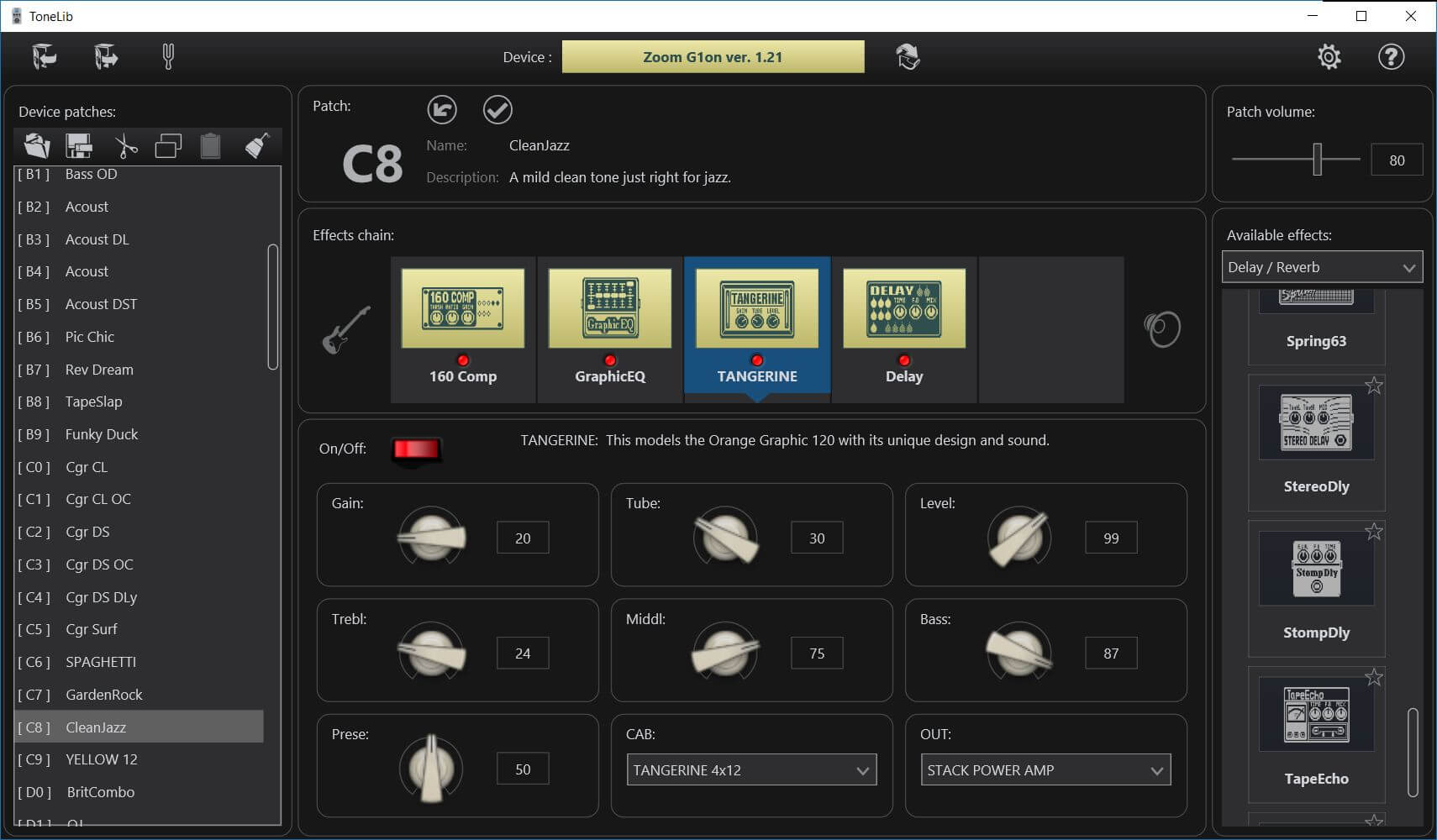Click the Tube knob
1437x840 pixels.
tap(725, 536)
